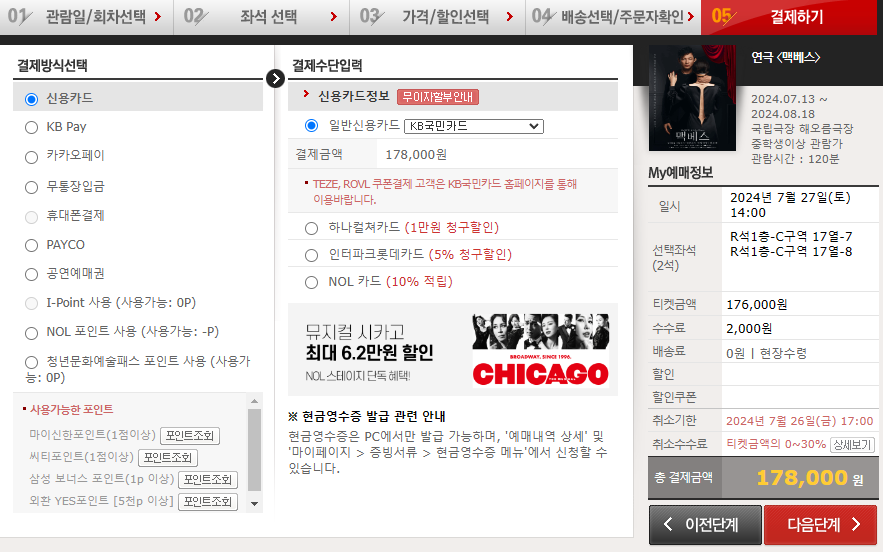883x552 pixels.
Task: Click the 신용카드정보 section heading
Action: tap(354, 96)
